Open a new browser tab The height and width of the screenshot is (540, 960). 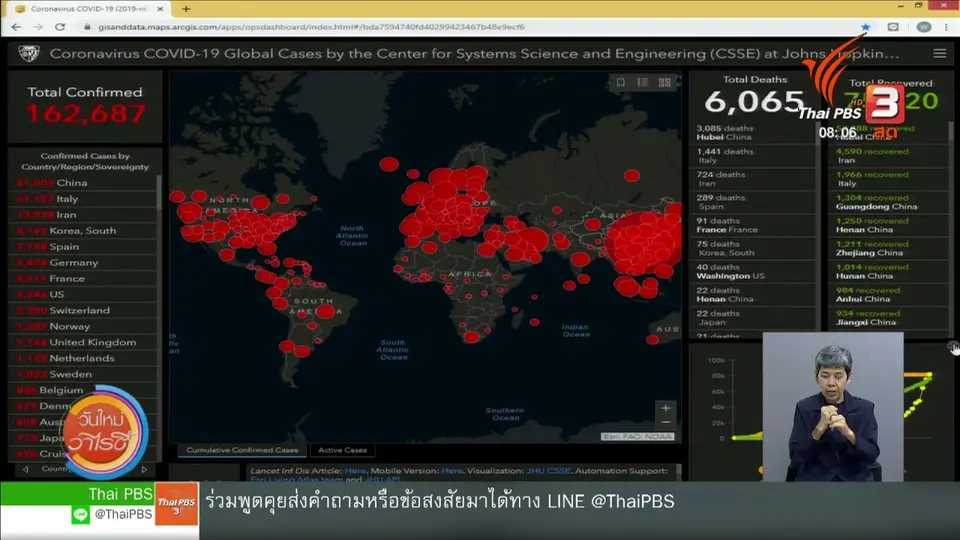click(186, 9)
